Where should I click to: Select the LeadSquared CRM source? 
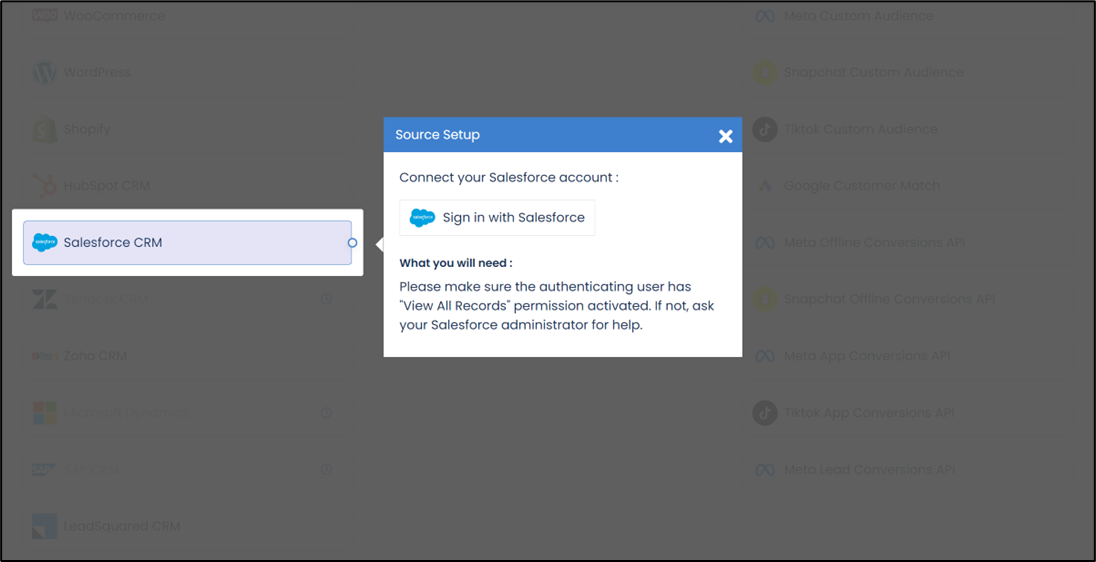coord(187,526)
